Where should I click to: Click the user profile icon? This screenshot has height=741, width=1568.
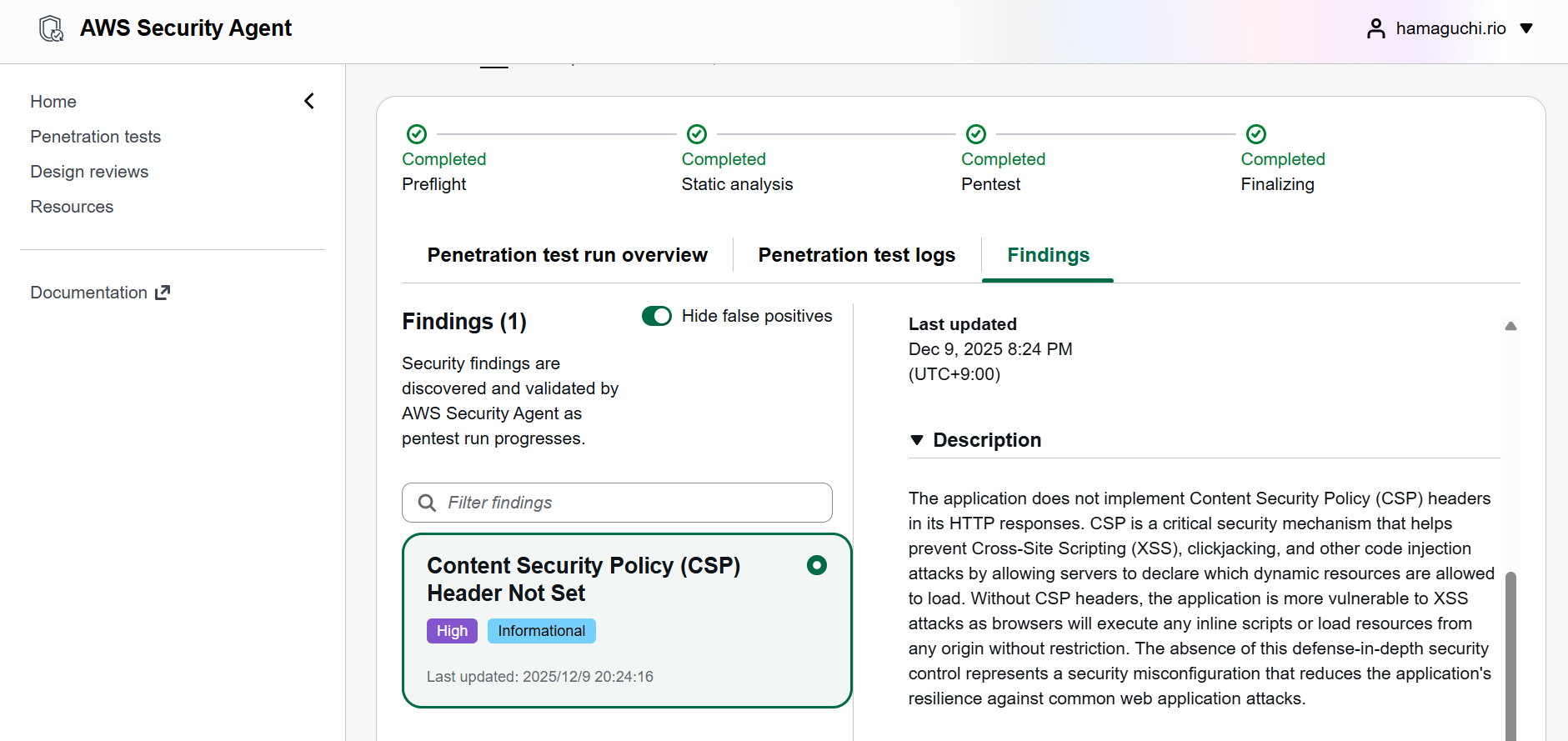1375,29
